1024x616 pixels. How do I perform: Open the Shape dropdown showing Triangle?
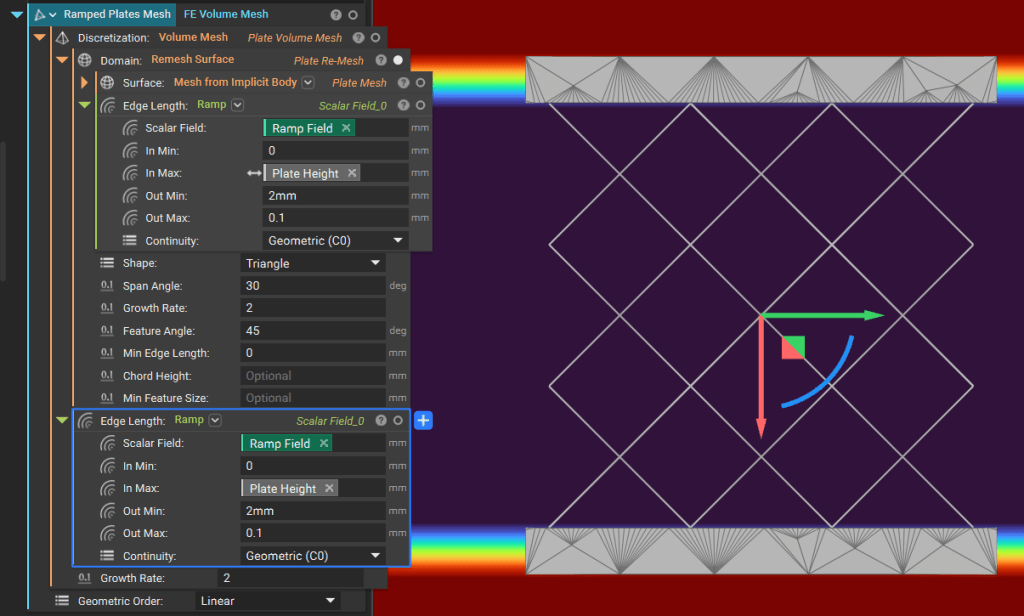click(313, 263)
